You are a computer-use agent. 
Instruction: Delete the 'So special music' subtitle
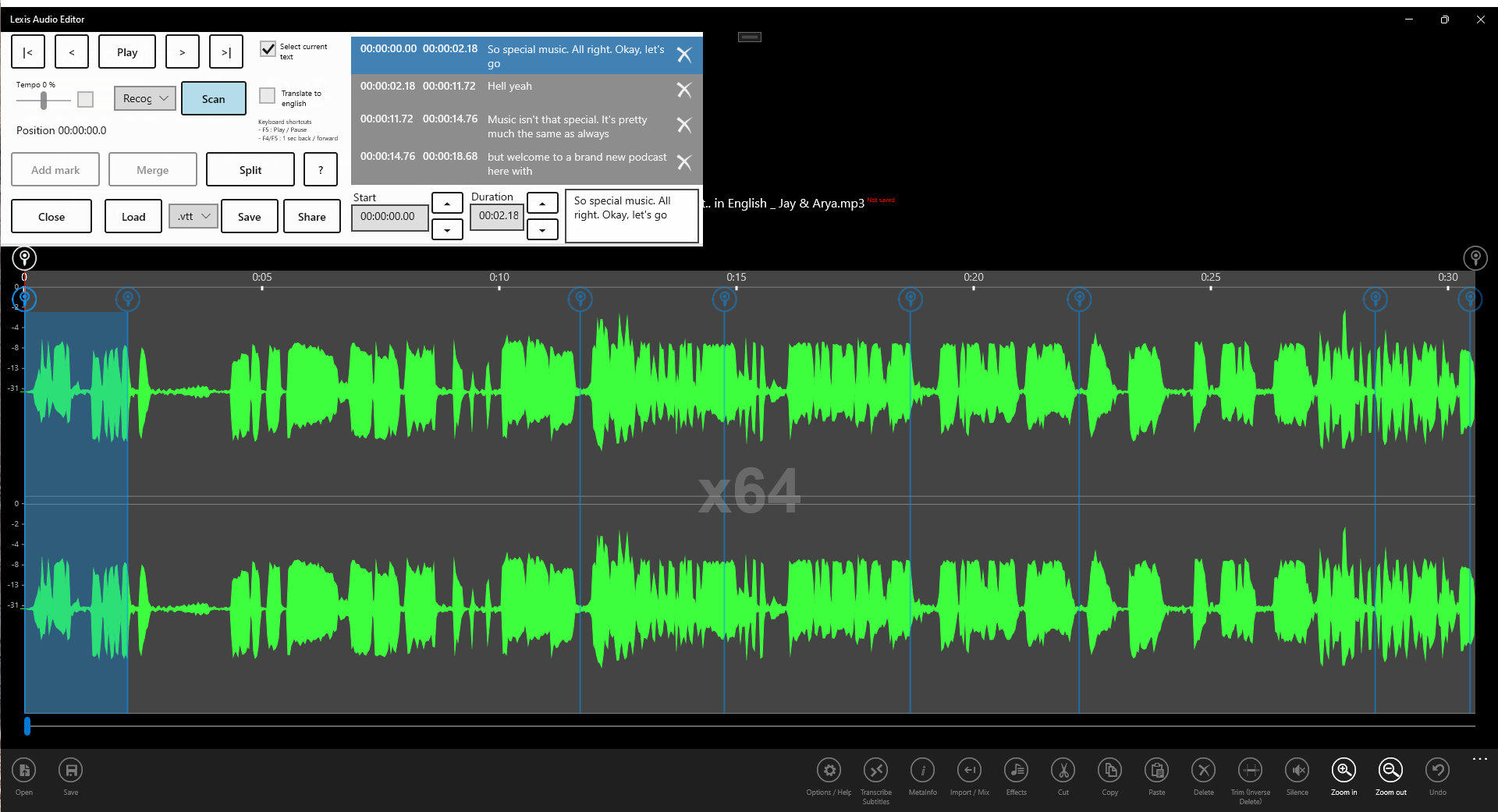(x=684, y=55)
